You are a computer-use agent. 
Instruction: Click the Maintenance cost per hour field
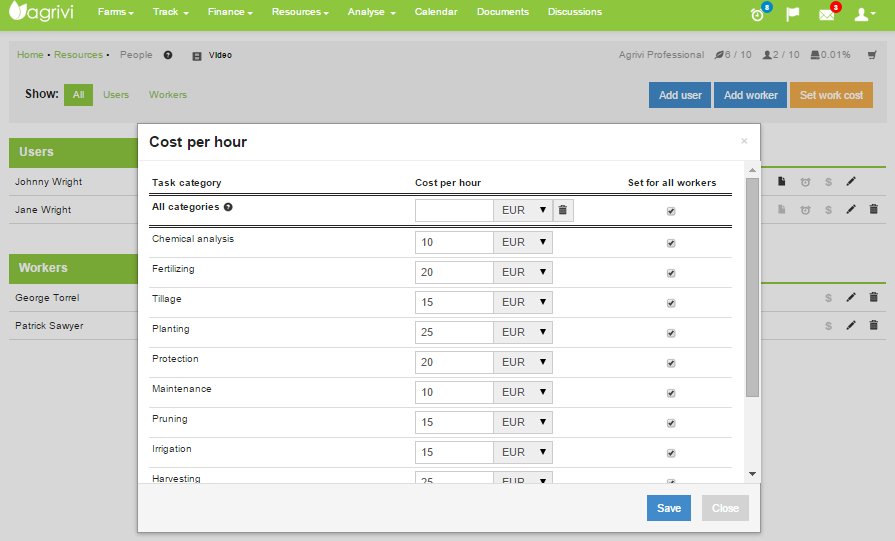454,392
